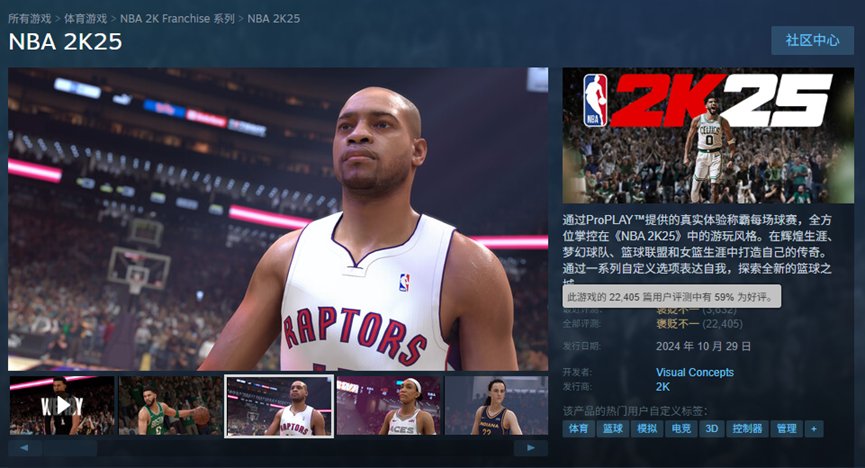Click NBA 2K25 breadcrumb link

click(274, 18)
